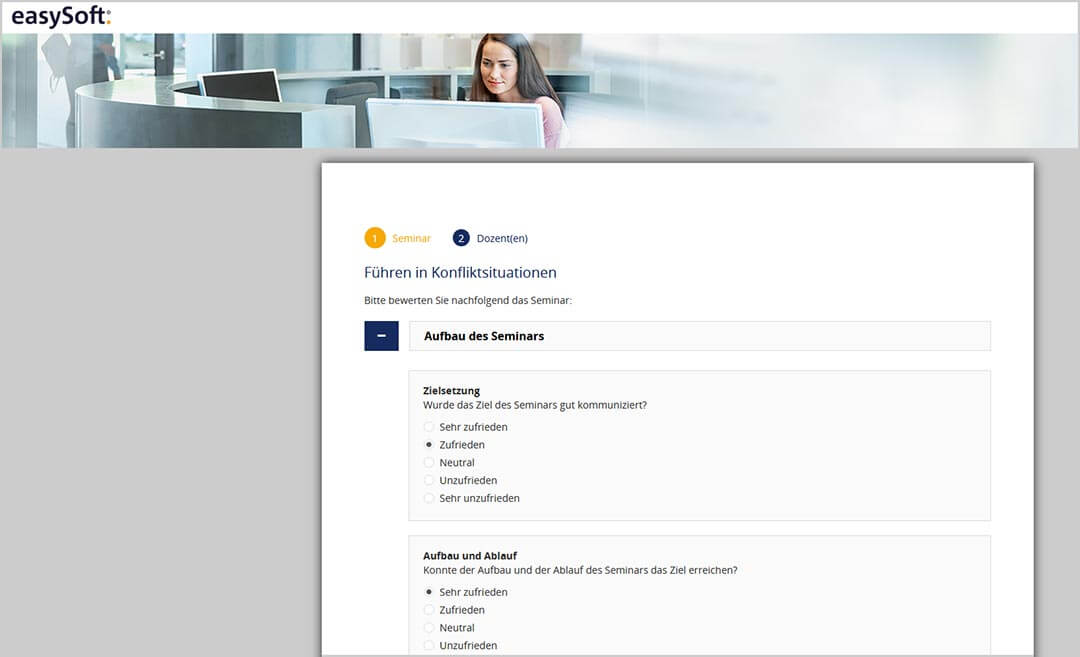Click the easySoft logo
Screen dimensions: 1080x657
click(61, 16)
